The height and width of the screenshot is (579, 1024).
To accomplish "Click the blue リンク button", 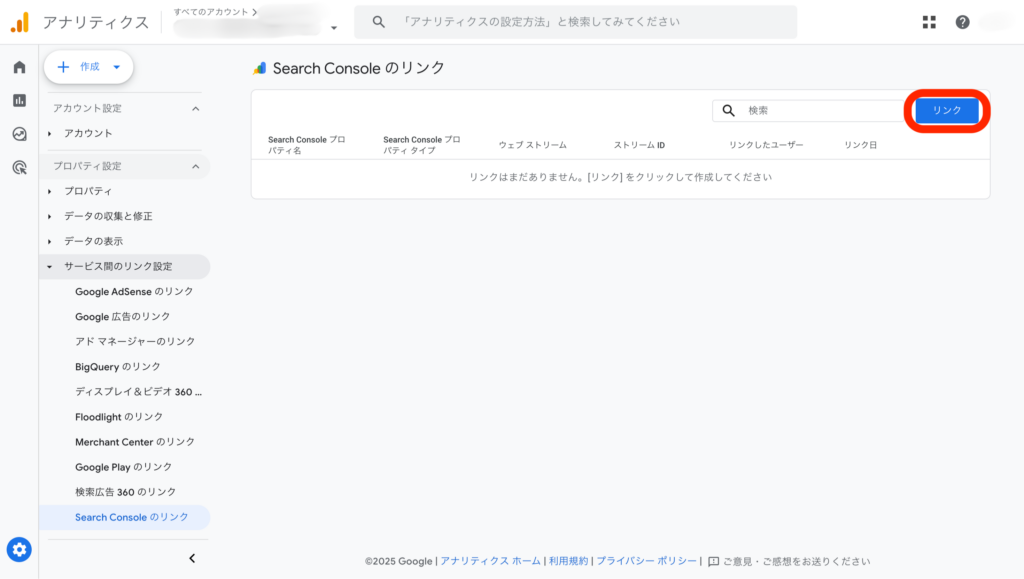I will pos(946,110).
